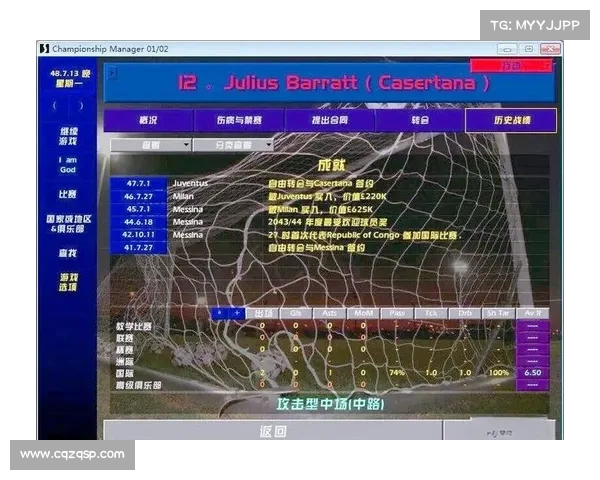This screenshot has height=480, width=600.
Task: Click the plus button beside the stats headers
Action: click(x=237, y=313)
